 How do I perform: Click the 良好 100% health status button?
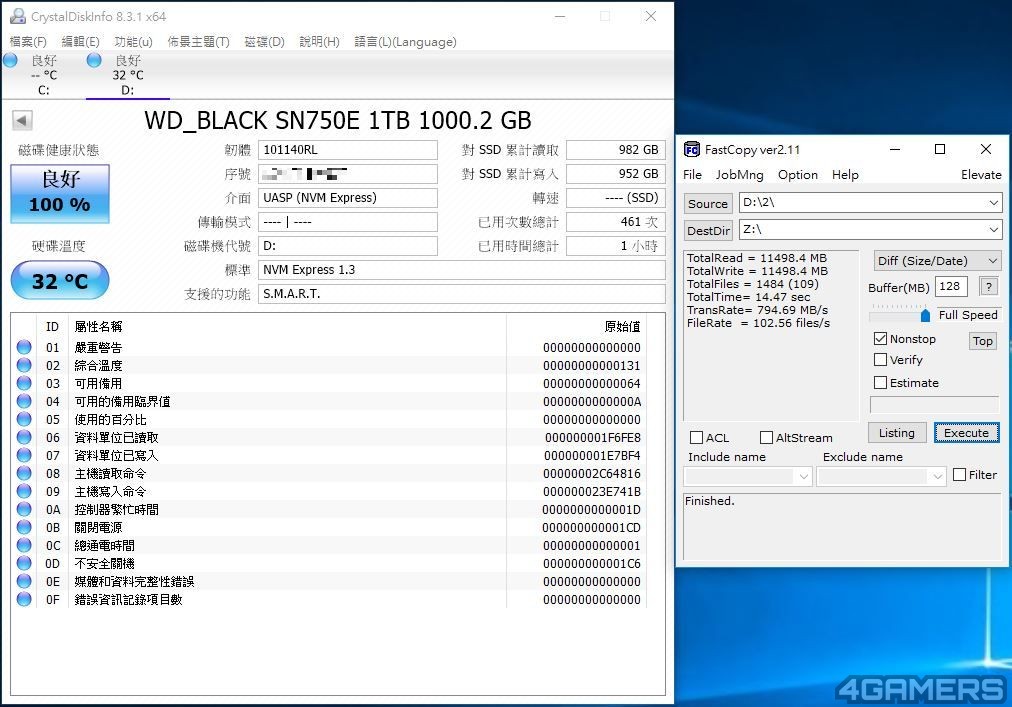click(60, 194)
